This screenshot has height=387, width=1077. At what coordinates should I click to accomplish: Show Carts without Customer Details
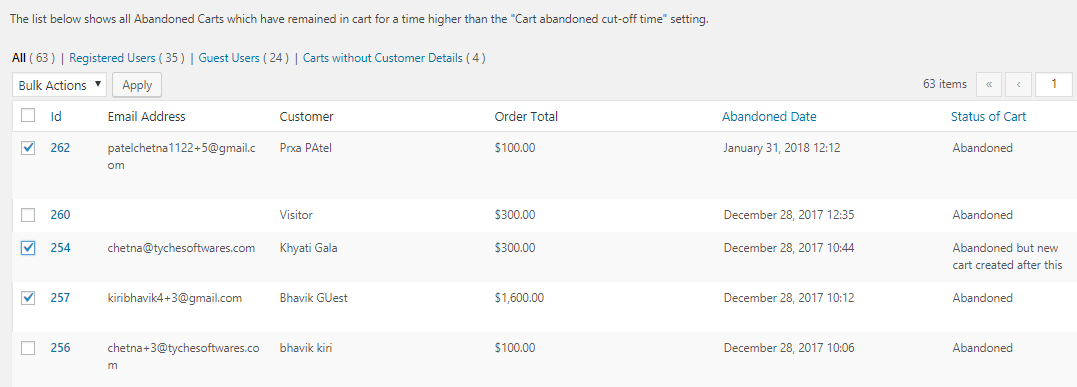click(383, 58)
